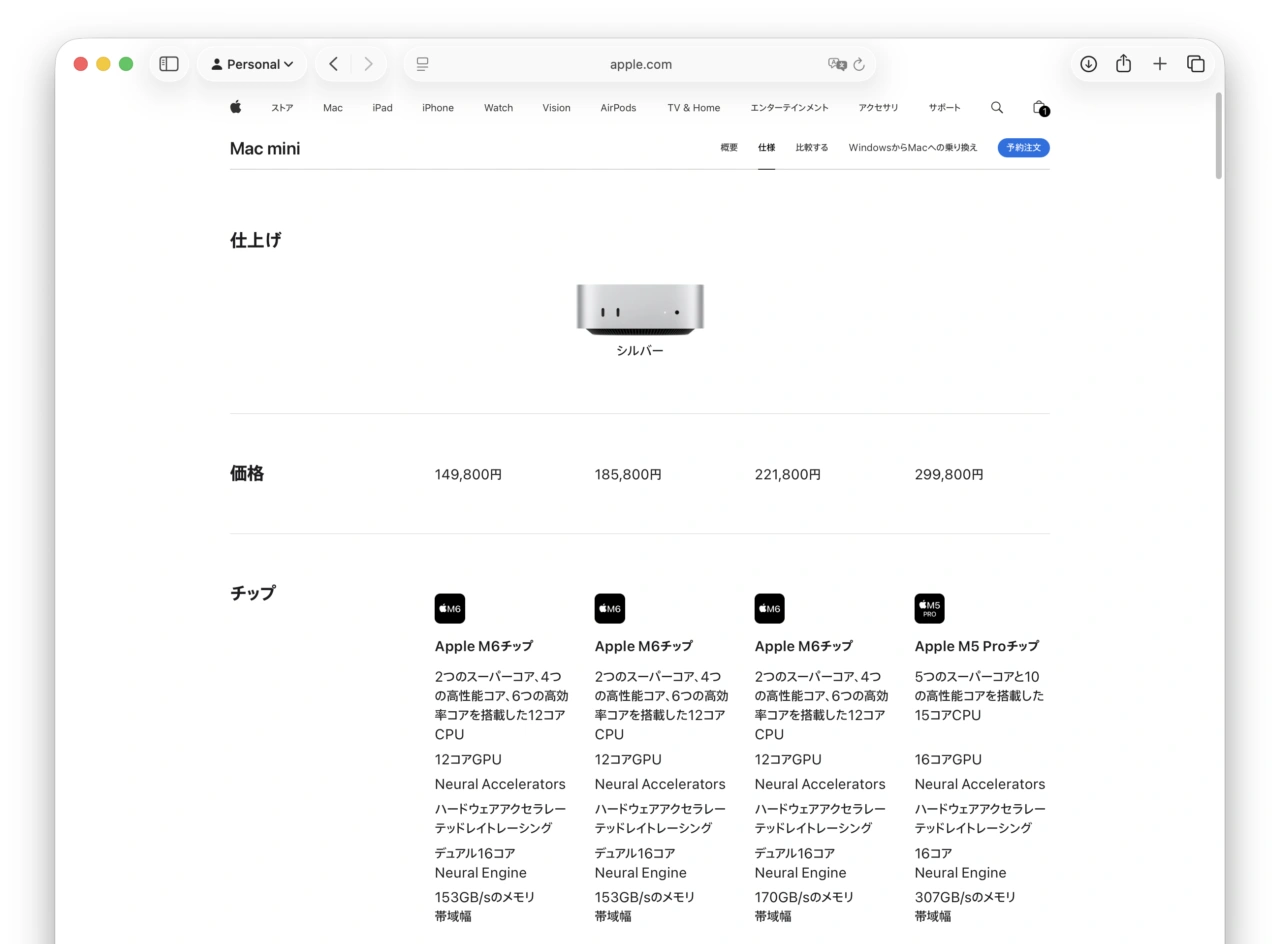Open the ストア menu item

[282, 108]
